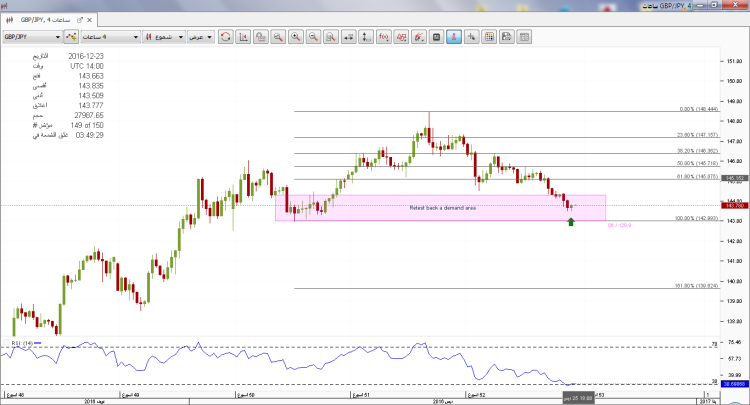
Task: Click the add-instrument comparison icon beside GBP/JPY
Action: 71,37
